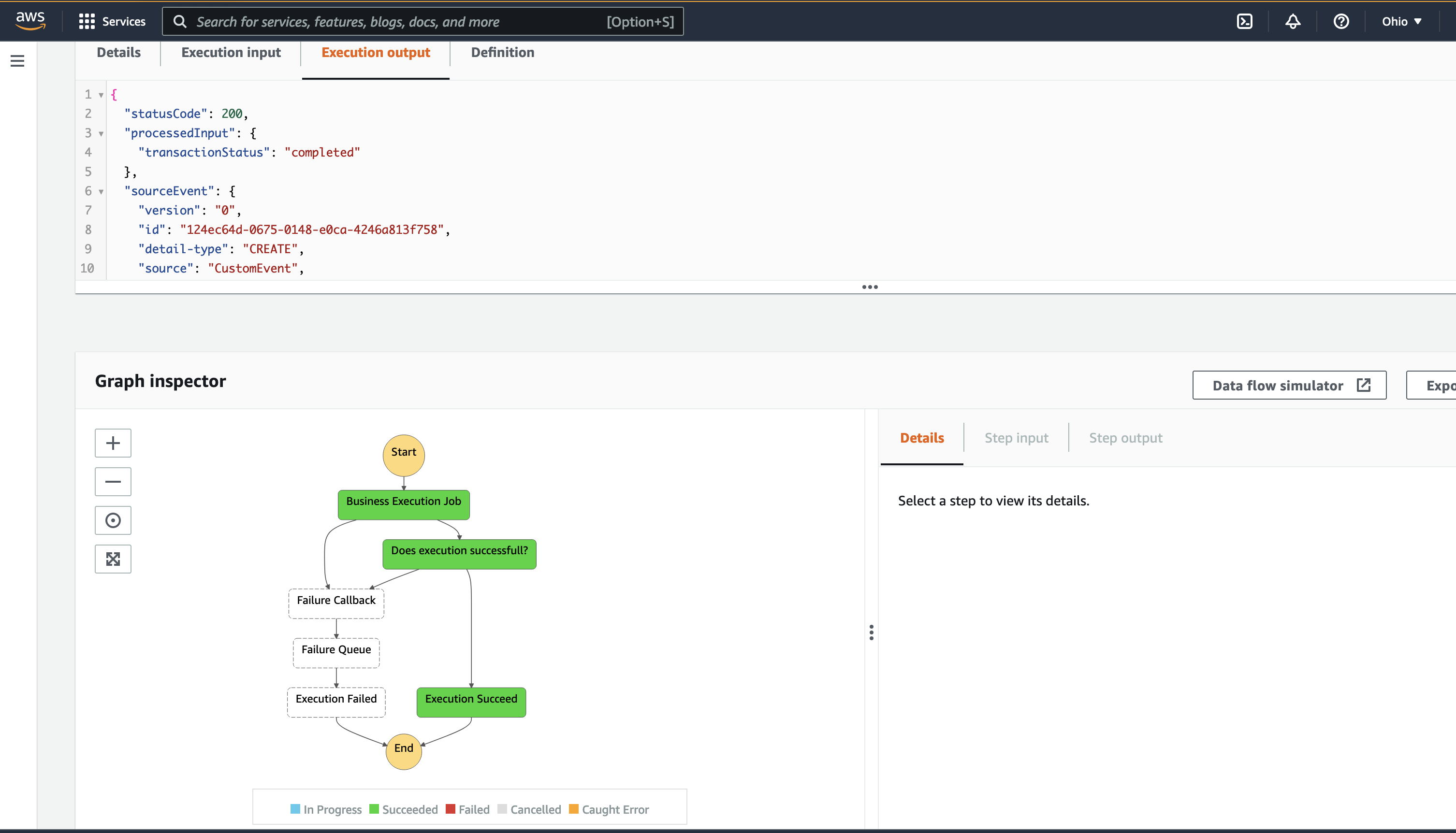Click the "CREATE" detail-type value

[270, 249]
